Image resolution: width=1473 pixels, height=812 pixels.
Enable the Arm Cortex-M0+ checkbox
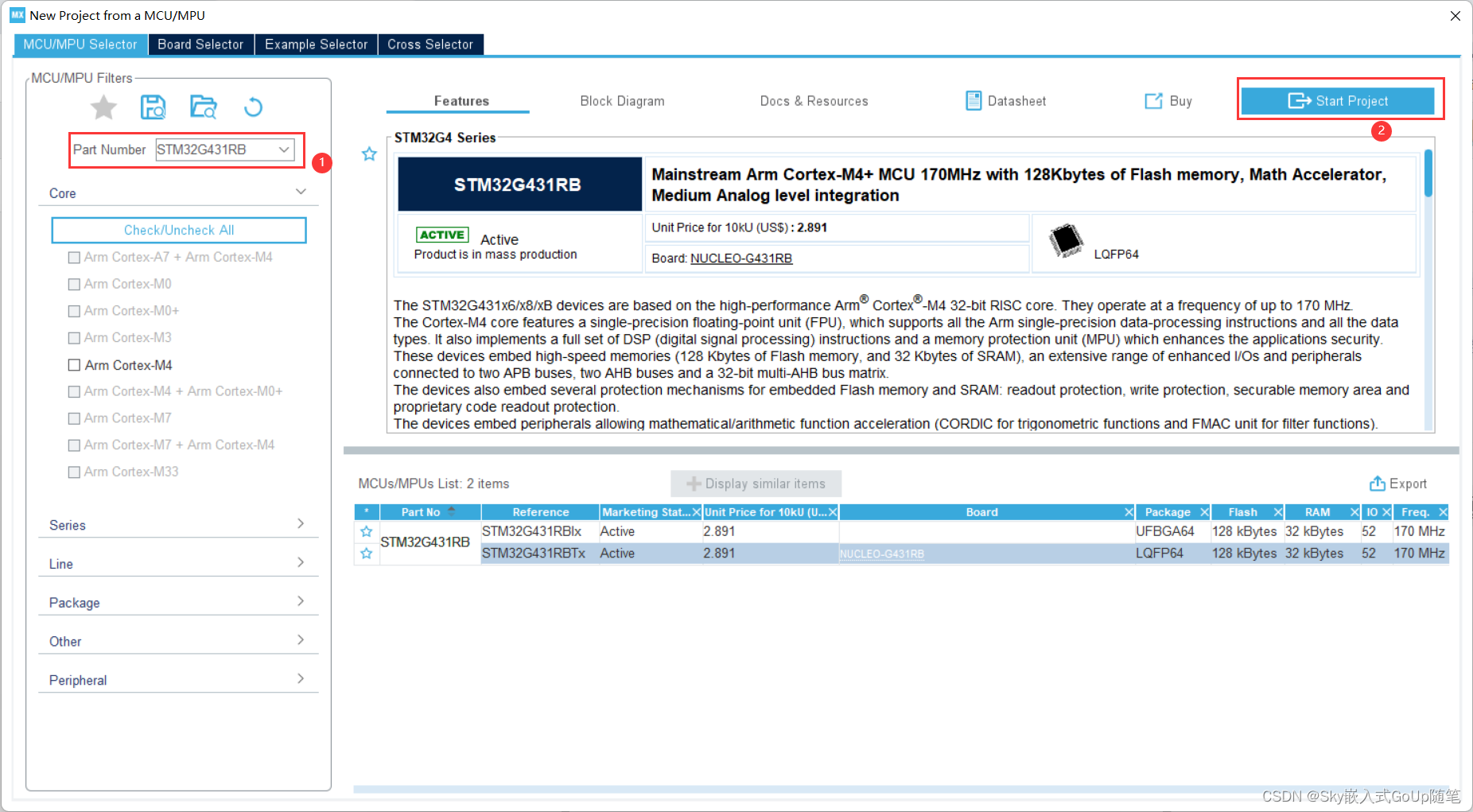click(74, 311)
